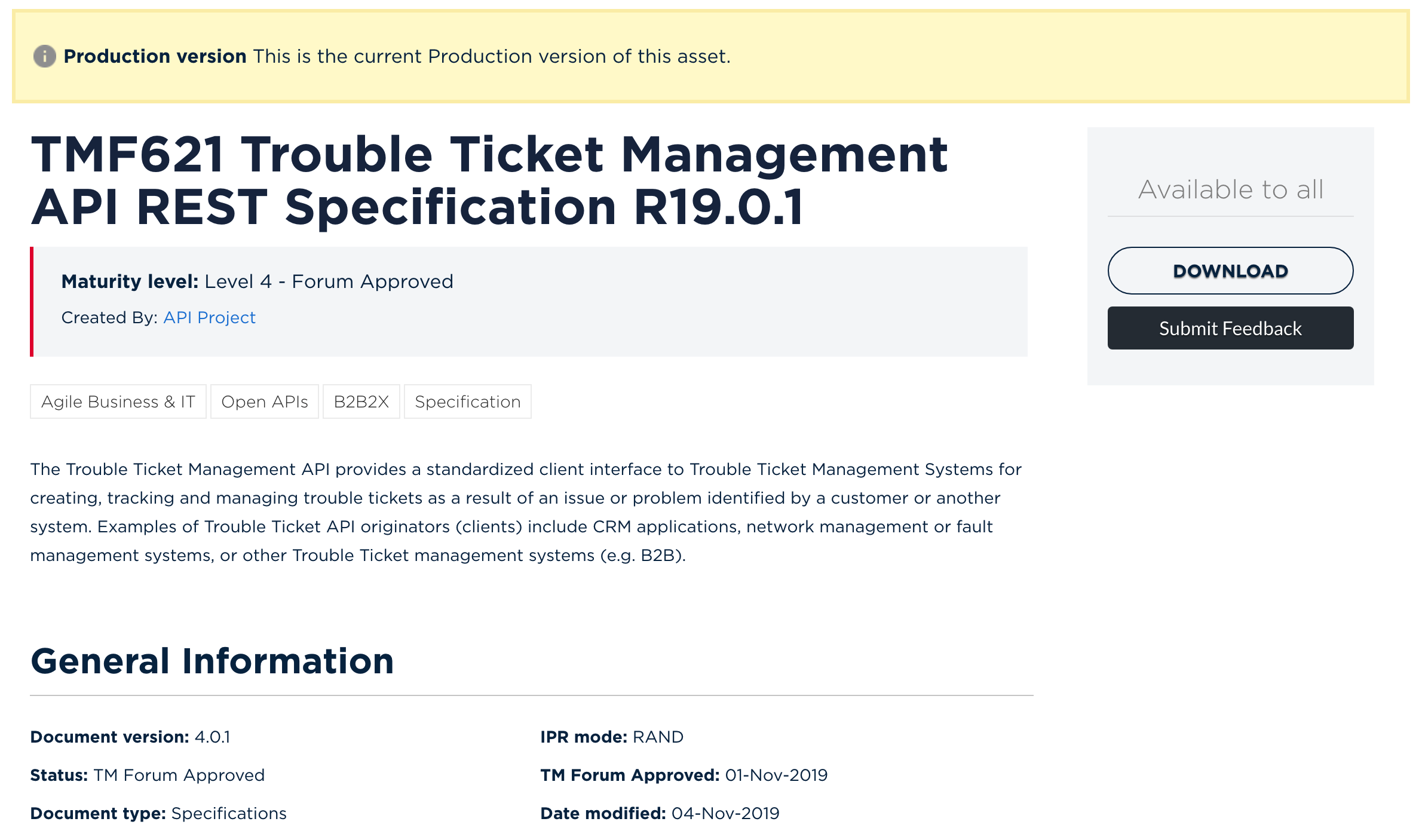Screen dimensions: 1422x840
Task: Select the Specification tag
Action: [468, 401]
